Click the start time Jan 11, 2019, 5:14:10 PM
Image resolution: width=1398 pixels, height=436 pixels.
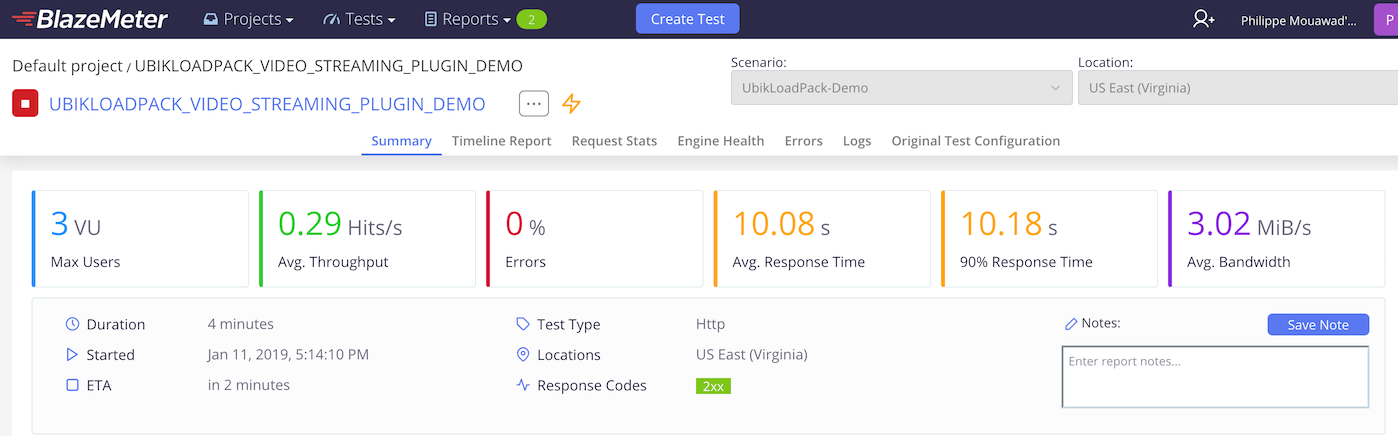pos(288,354)
